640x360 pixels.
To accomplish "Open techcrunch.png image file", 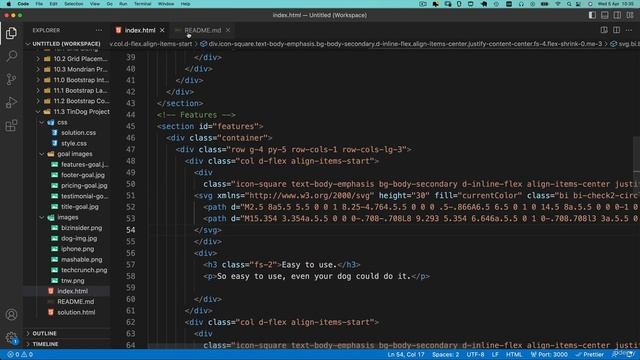I will pos(84,270).
